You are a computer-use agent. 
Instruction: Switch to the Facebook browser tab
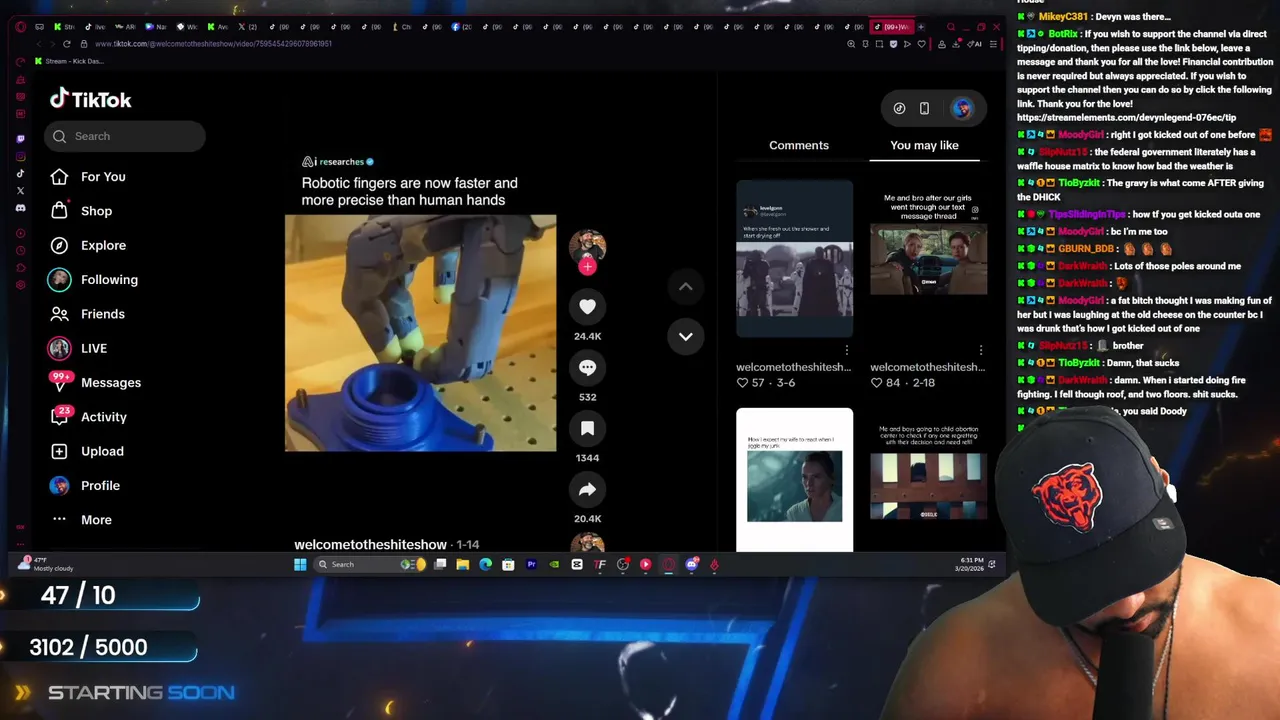(462, 27)
